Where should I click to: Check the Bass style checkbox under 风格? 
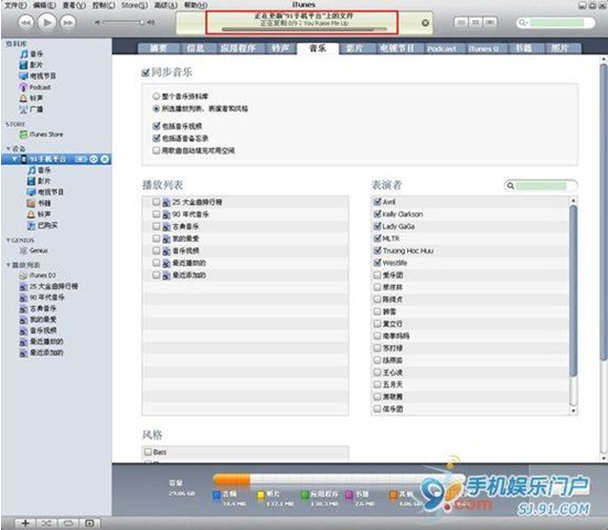[148, 452]
